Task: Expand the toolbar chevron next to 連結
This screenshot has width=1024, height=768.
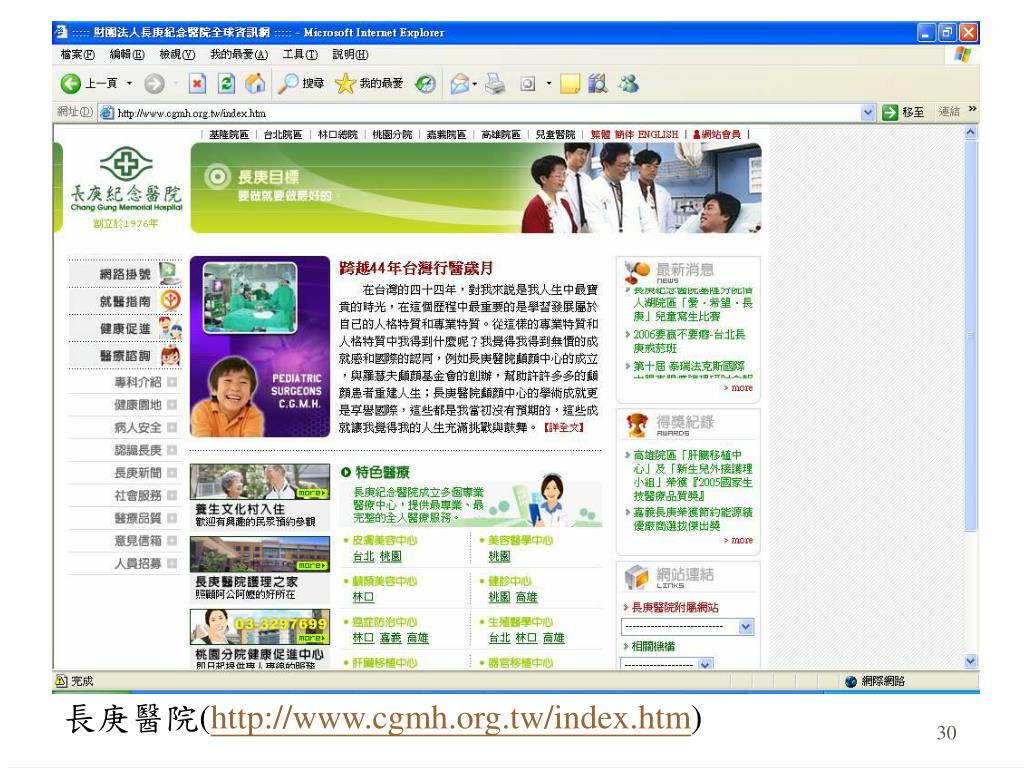Action: click(972, 109)
